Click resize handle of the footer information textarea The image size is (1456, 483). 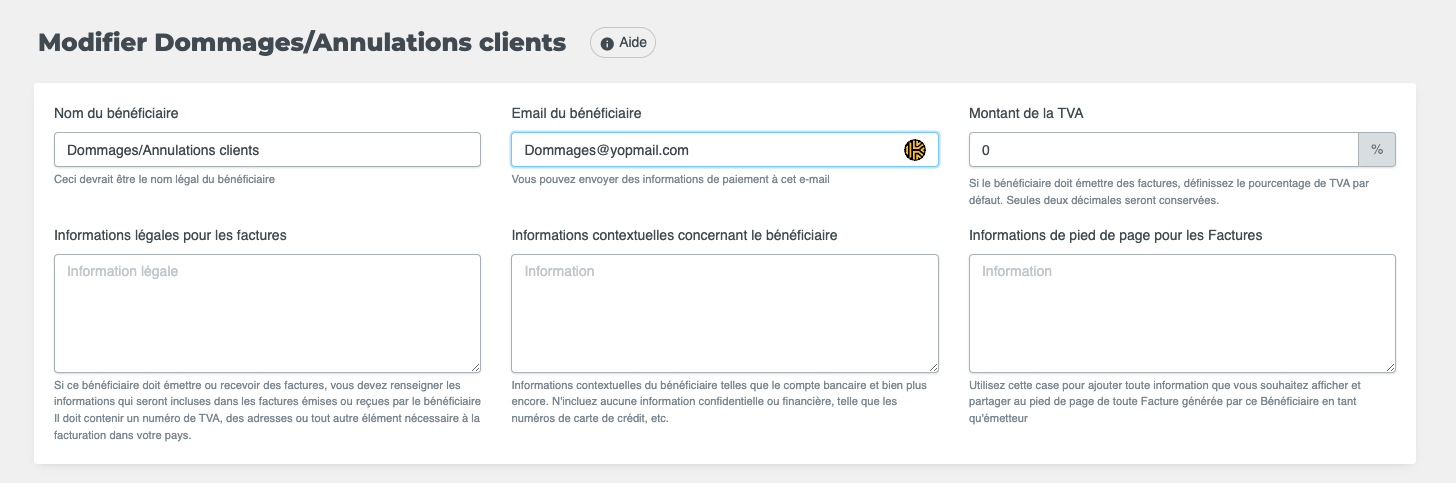tap(1390, 367)
